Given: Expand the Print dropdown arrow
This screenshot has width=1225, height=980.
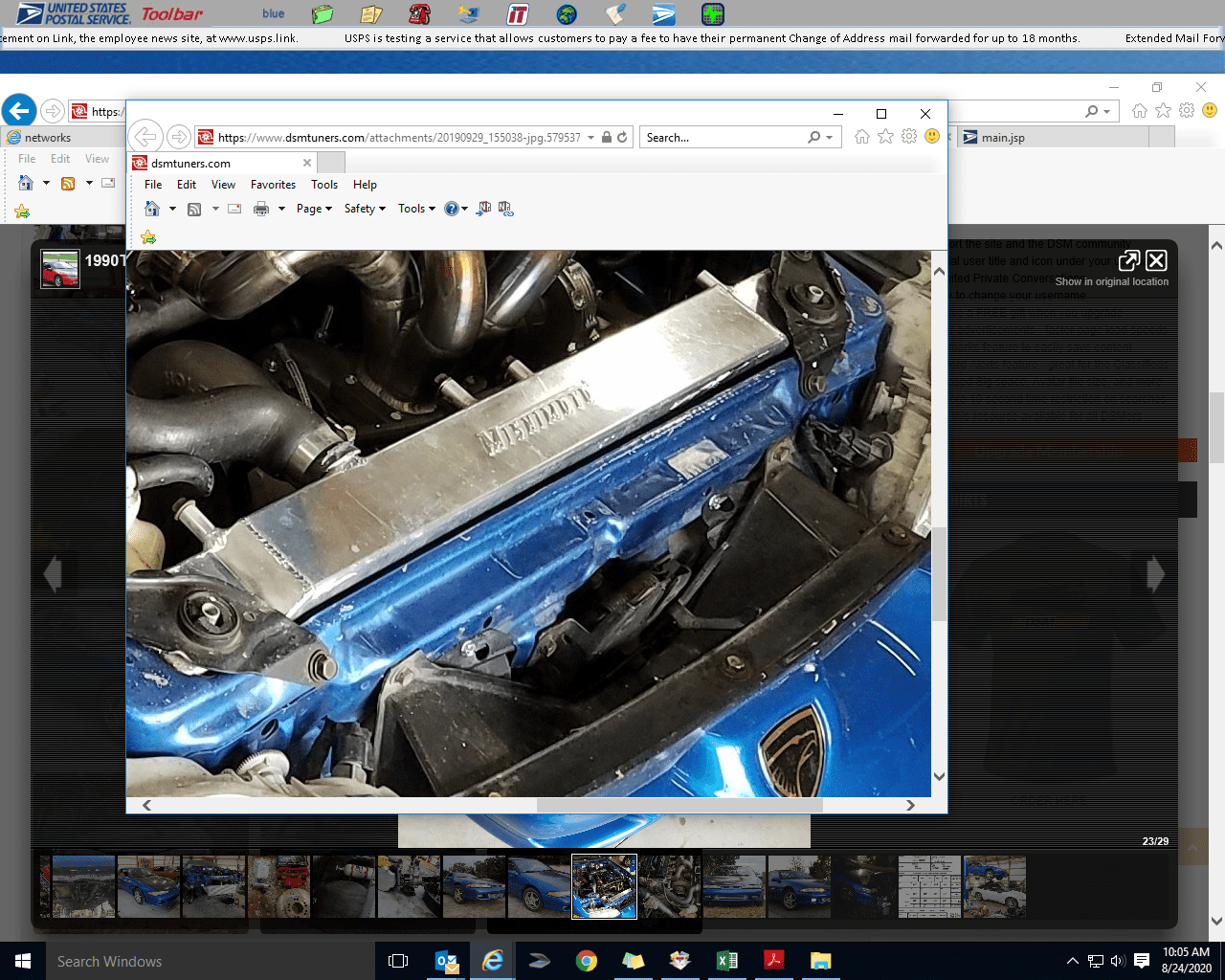Looking at the screenshot, I should (281, 209).
